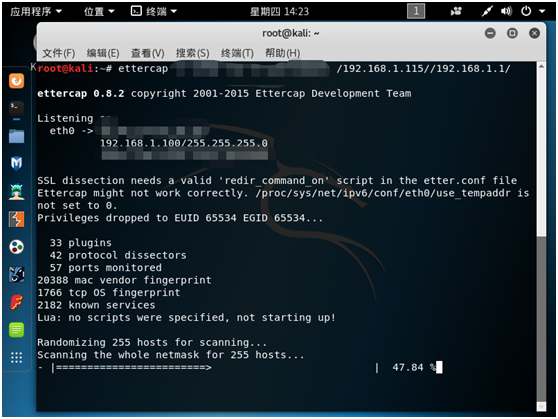Click the '2182 known services' line

pos(96,305)
